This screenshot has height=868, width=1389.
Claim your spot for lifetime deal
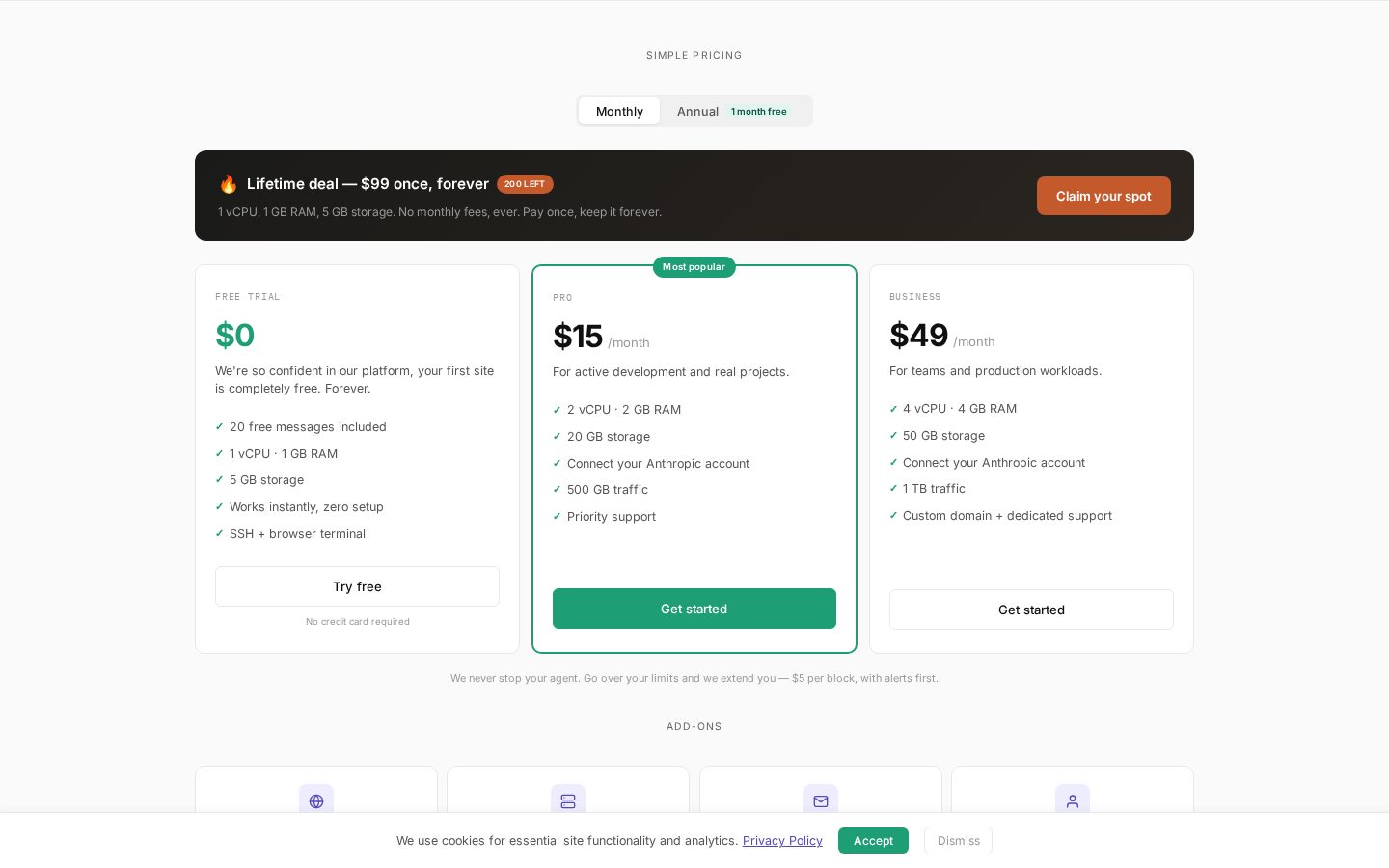[1103, 196]
